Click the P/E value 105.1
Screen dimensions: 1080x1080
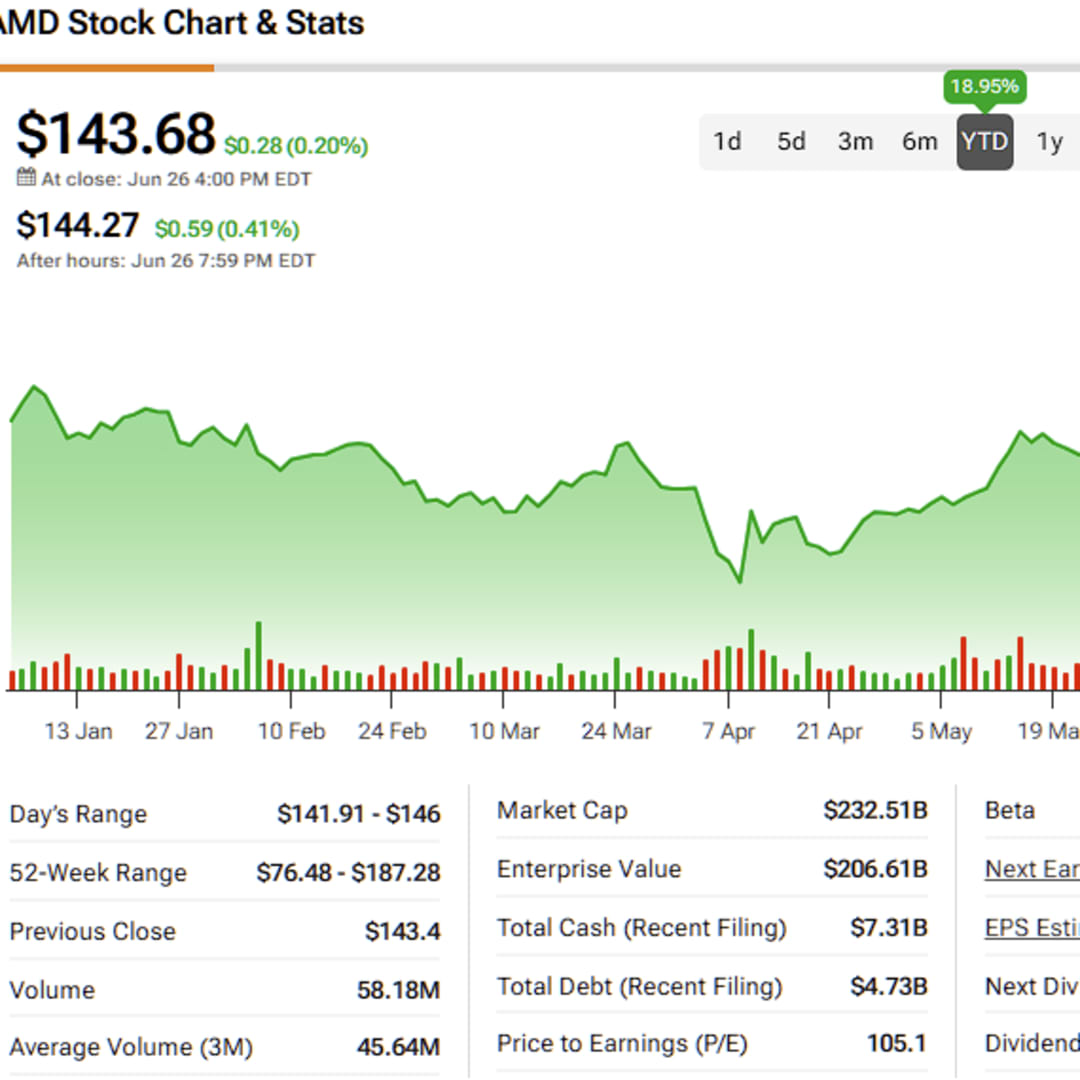tap(897, 1043)
